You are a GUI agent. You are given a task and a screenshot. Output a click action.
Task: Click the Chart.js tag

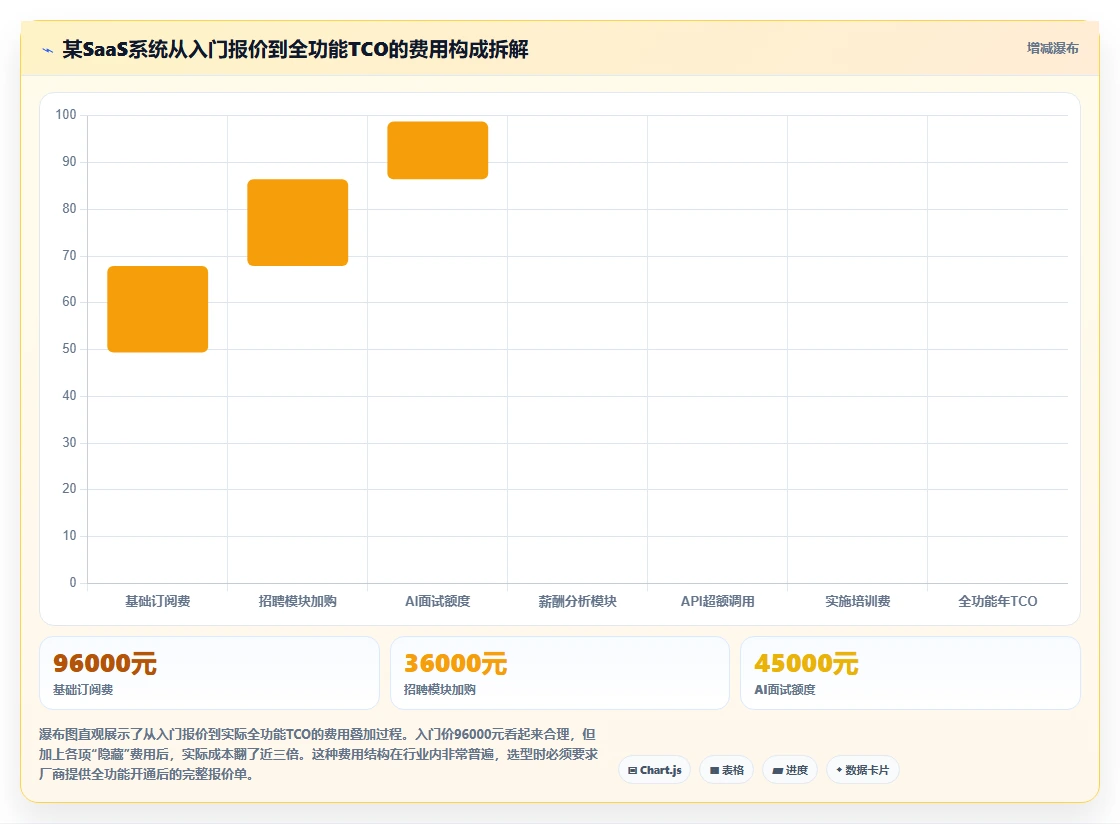[654, 770]
